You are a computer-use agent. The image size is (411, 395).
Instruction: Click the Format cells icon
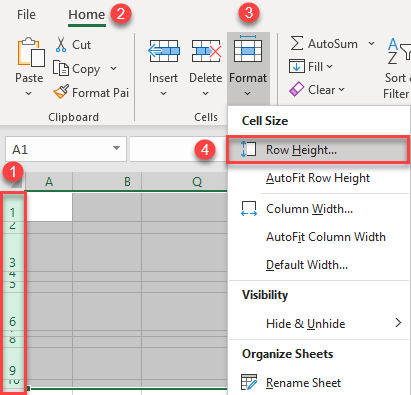pos(248,49)
